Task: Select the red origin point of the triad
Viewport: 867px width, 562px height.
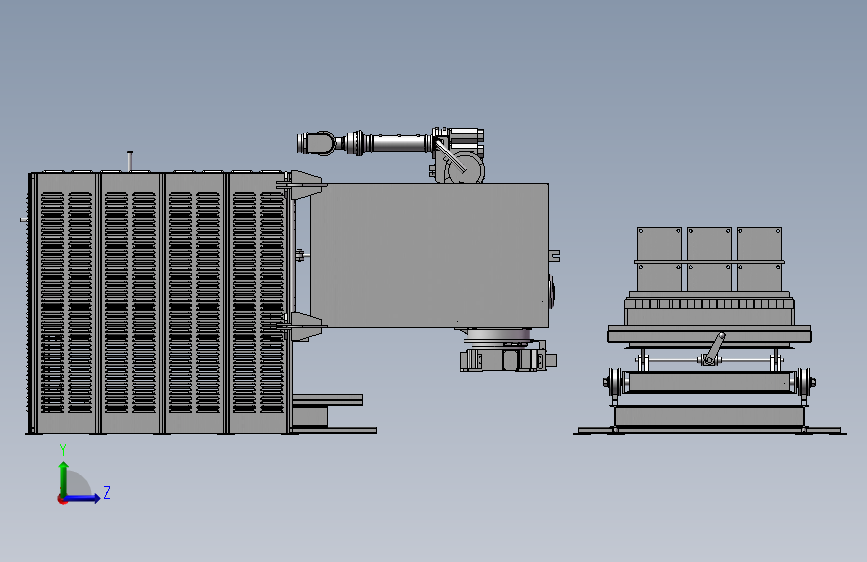Action: (62, 499)
